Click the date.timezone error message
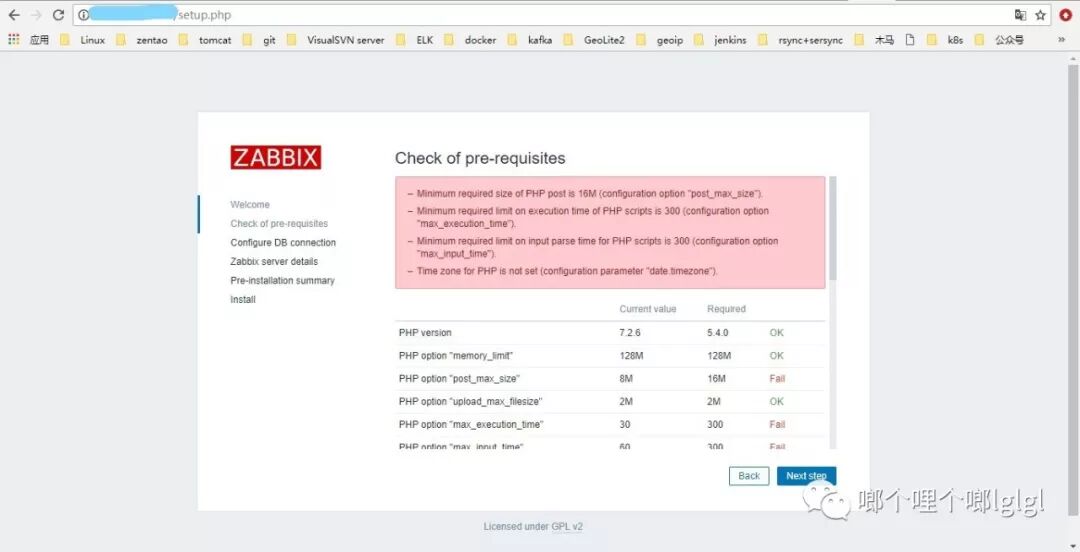 (567, 272)
